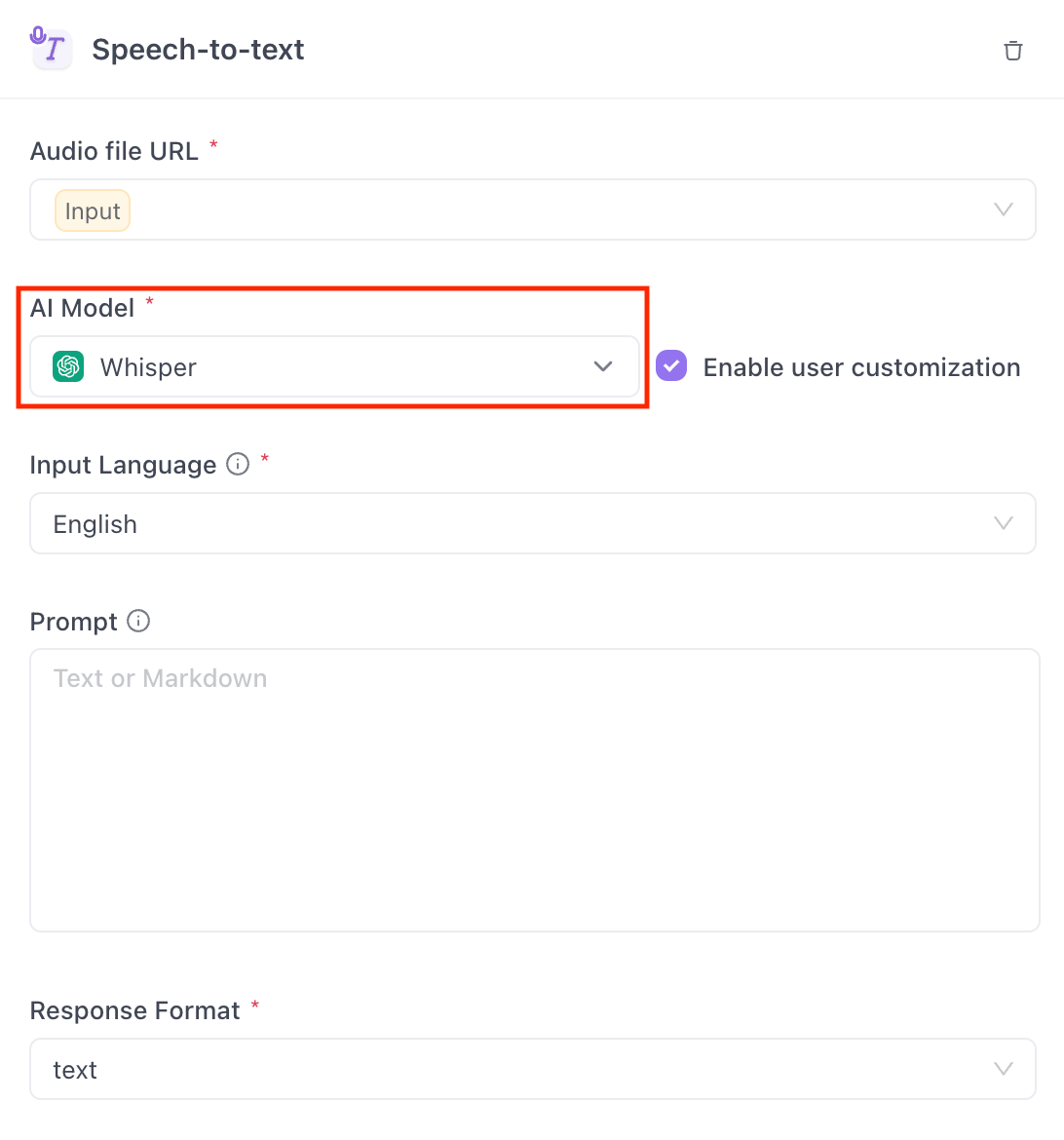Click the Response Format label
The height and width of the screenshot is (1140, 1064).
[135, 1010]
